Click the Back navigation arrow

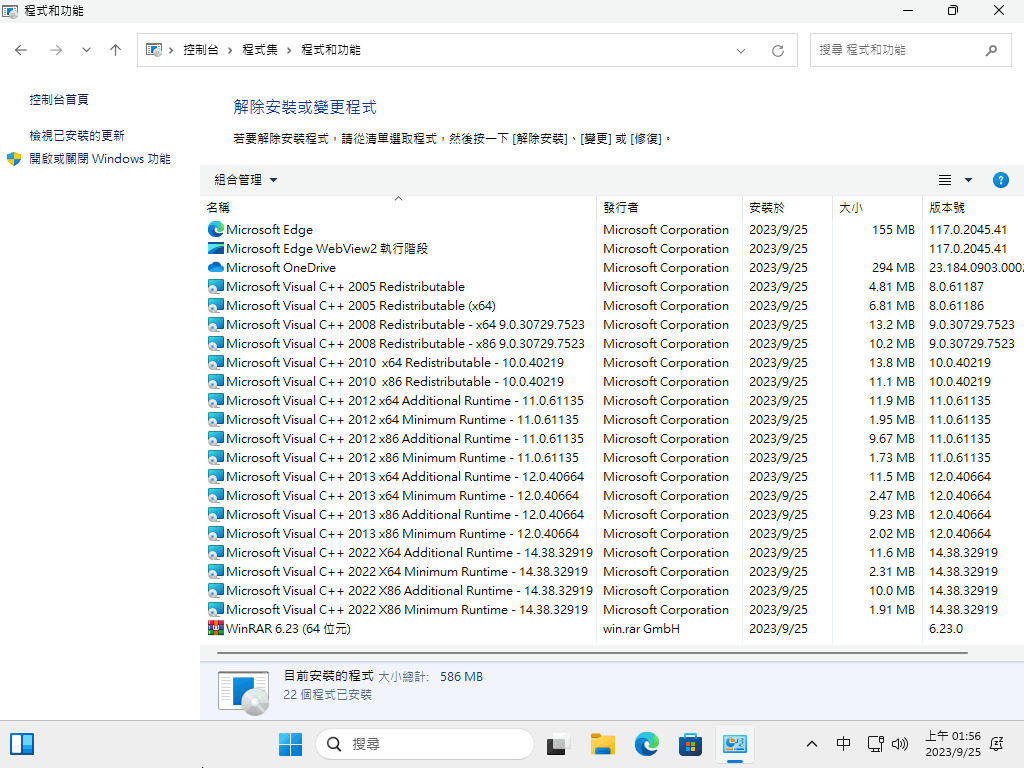coord(21,50)
